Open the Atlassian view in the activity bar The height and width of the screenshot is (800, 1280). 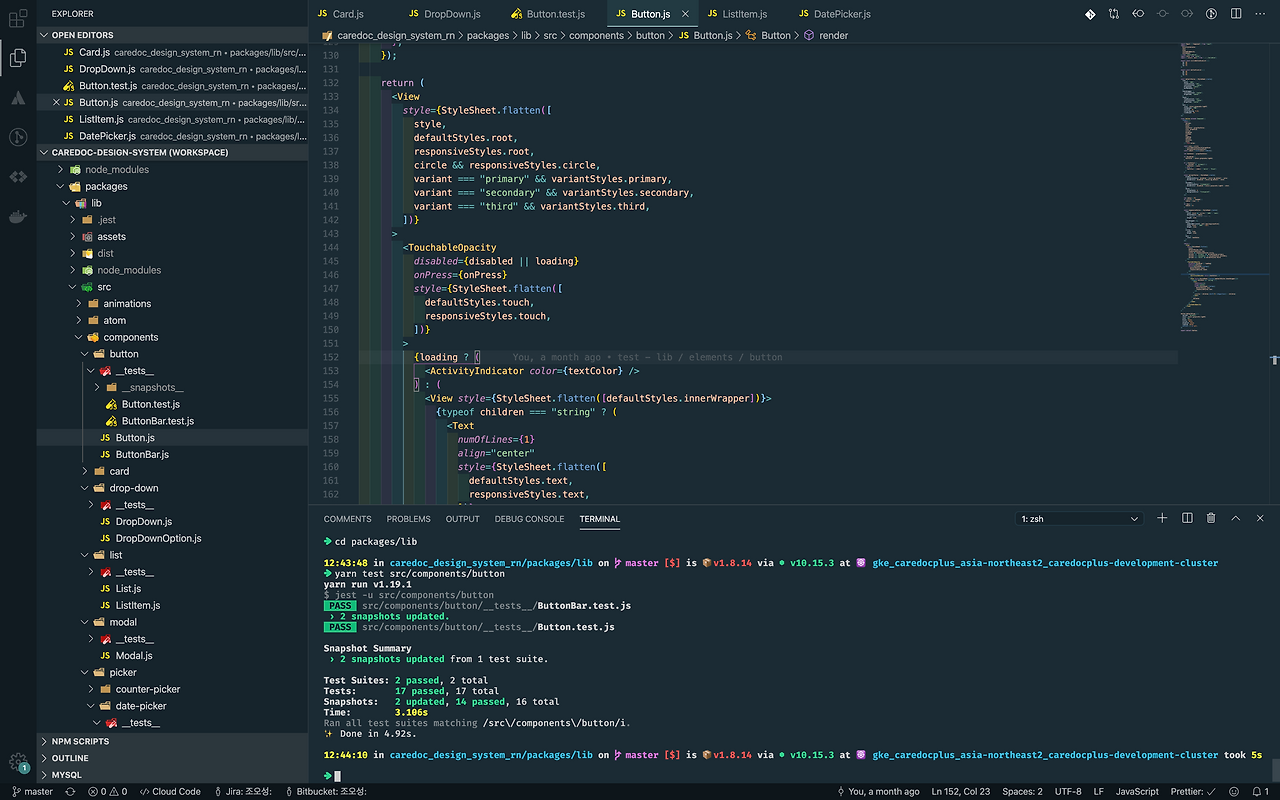tap(18, 98)
